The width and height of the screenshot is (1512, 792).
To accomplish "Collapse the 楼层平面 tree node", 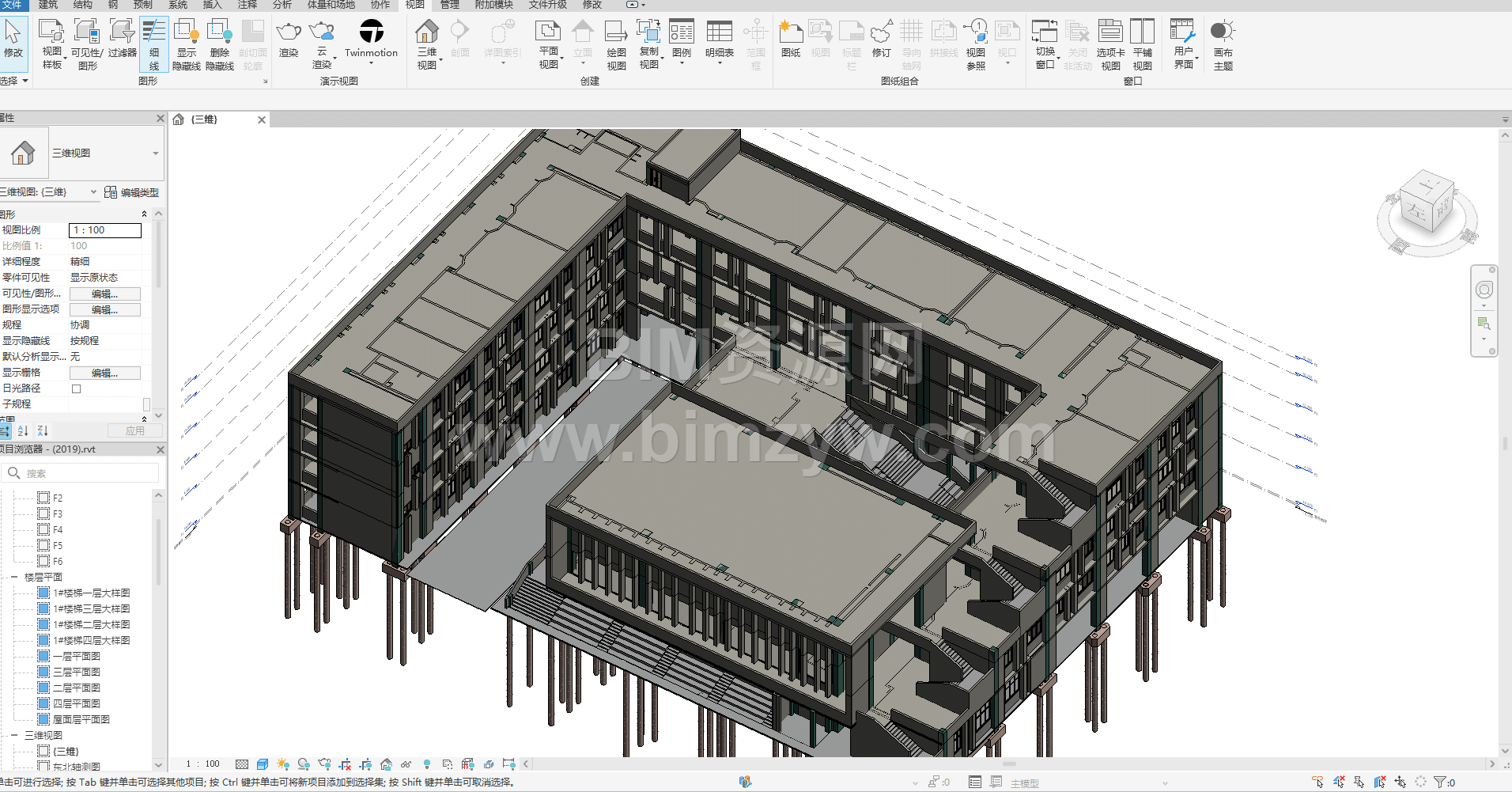I will [x=14, y=578].
